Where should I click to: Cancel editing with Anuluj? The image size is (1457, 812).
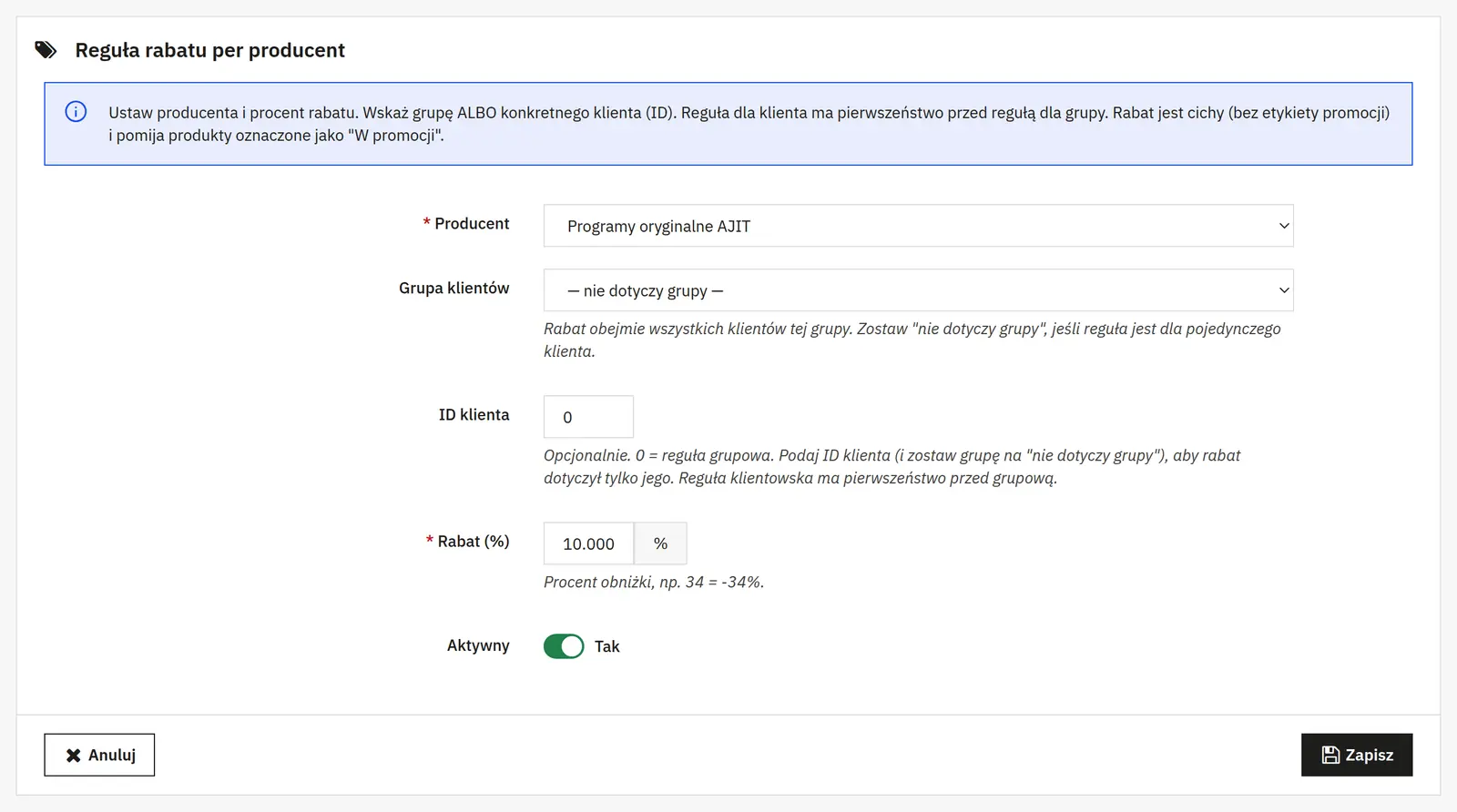point(99,755)
